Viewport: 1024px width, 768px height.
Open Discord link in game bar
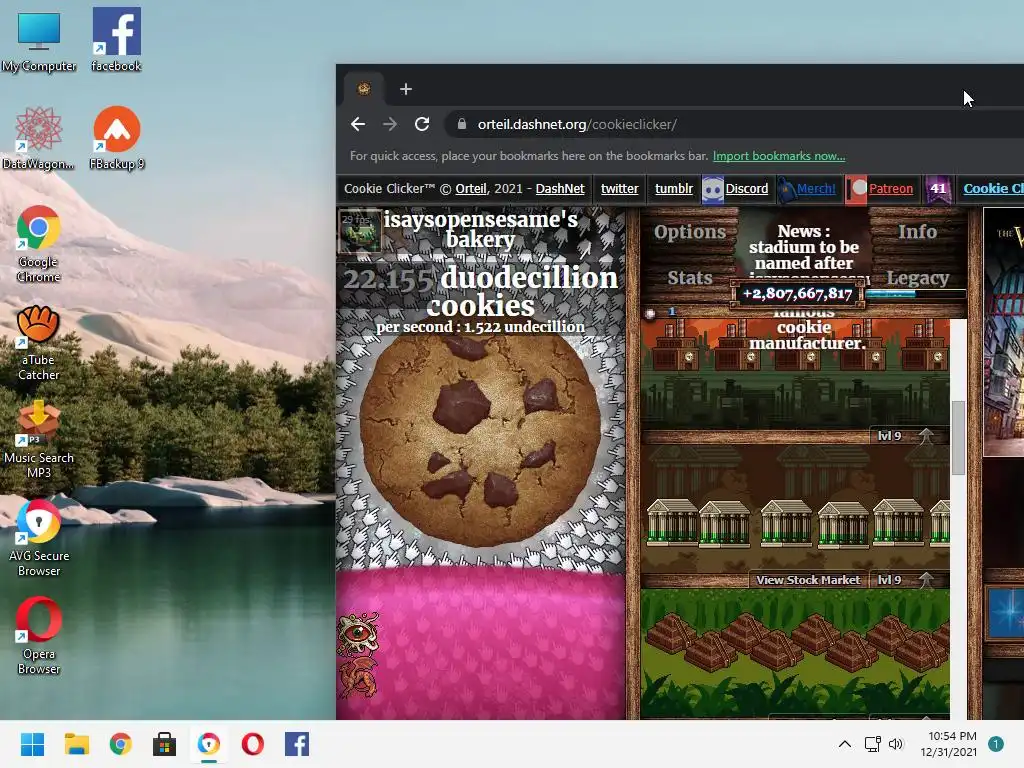click(x=746, y=189)
